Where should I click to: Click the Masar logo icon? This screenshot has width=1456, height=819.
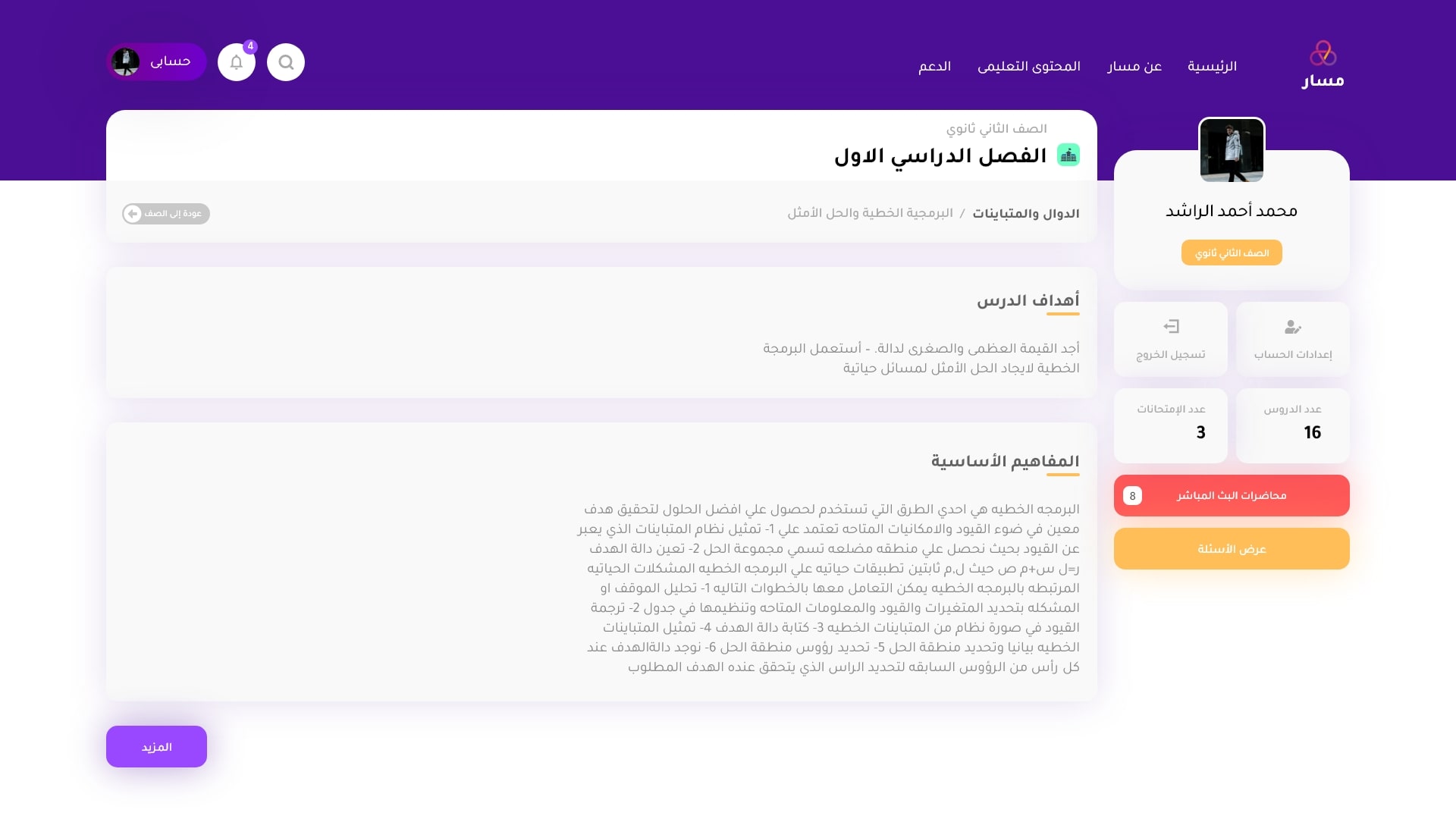pos(1323,53)
